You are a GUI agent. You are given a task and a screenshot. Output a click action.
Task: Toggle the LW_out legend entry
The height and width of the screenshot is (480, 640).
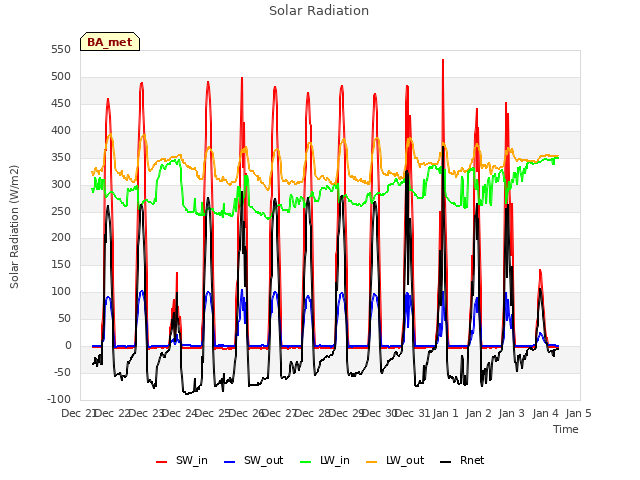(395, 460)
